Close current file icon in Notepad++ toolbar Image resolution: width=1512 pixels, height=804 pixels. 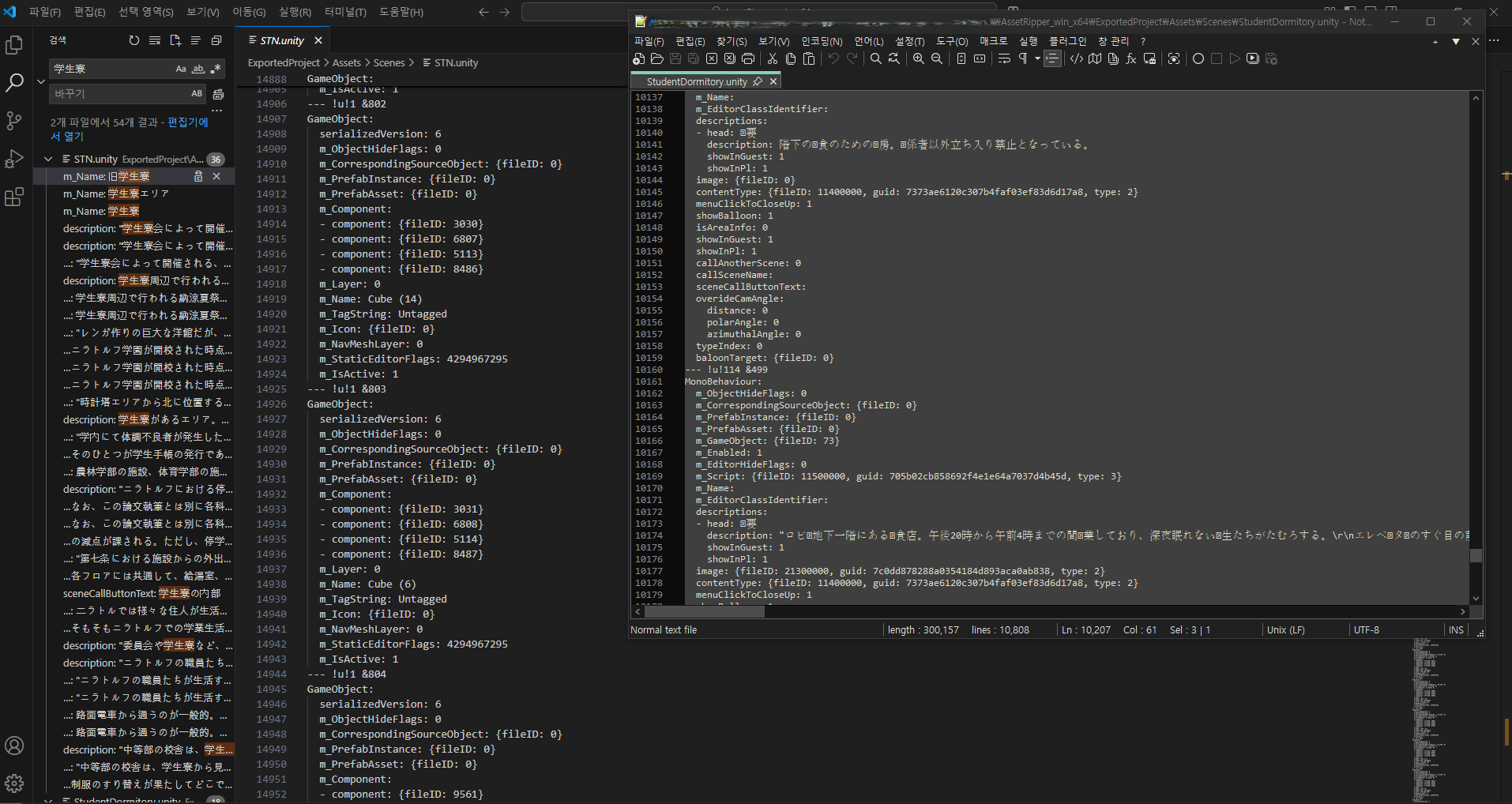tap(712, 58)
